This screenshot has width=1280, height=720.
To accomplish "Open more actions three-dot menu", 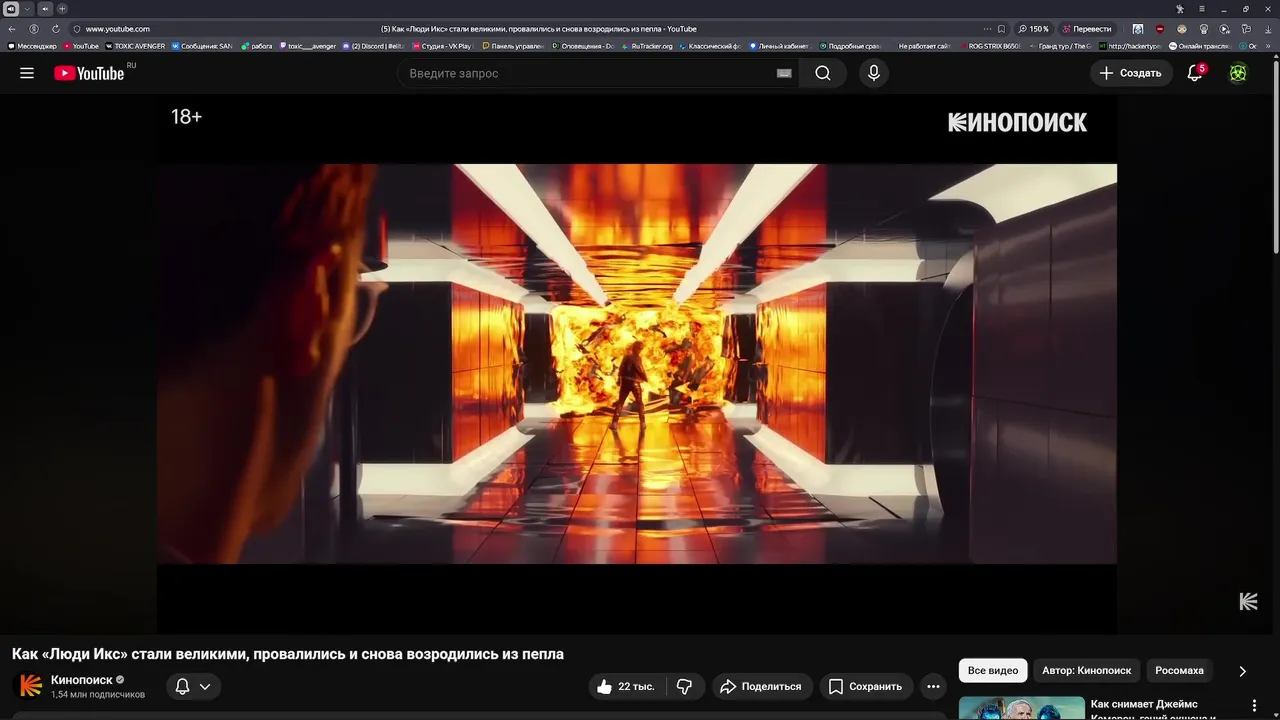I will click(933, 686).
